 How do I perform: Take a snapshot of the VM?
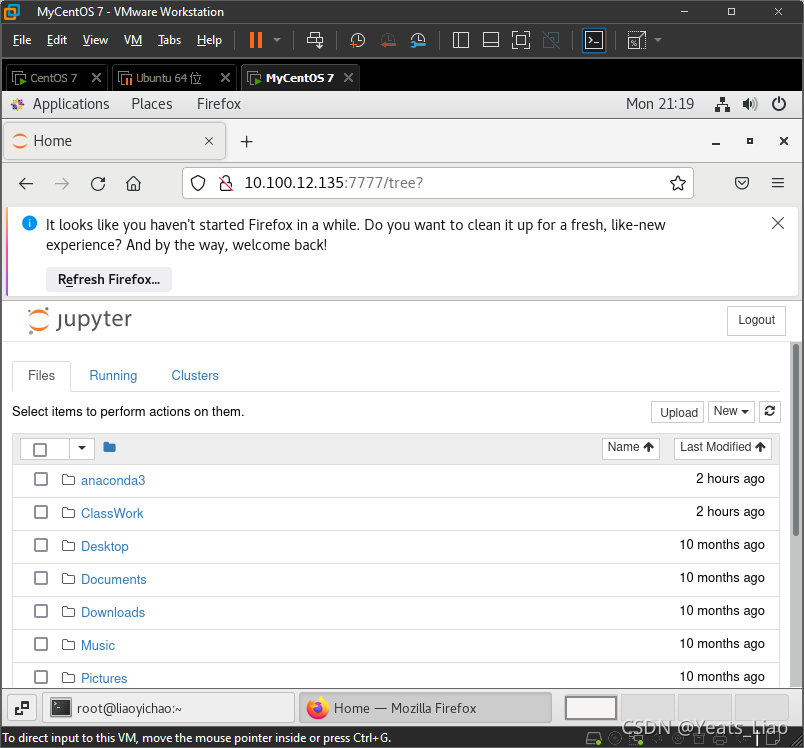357,40
